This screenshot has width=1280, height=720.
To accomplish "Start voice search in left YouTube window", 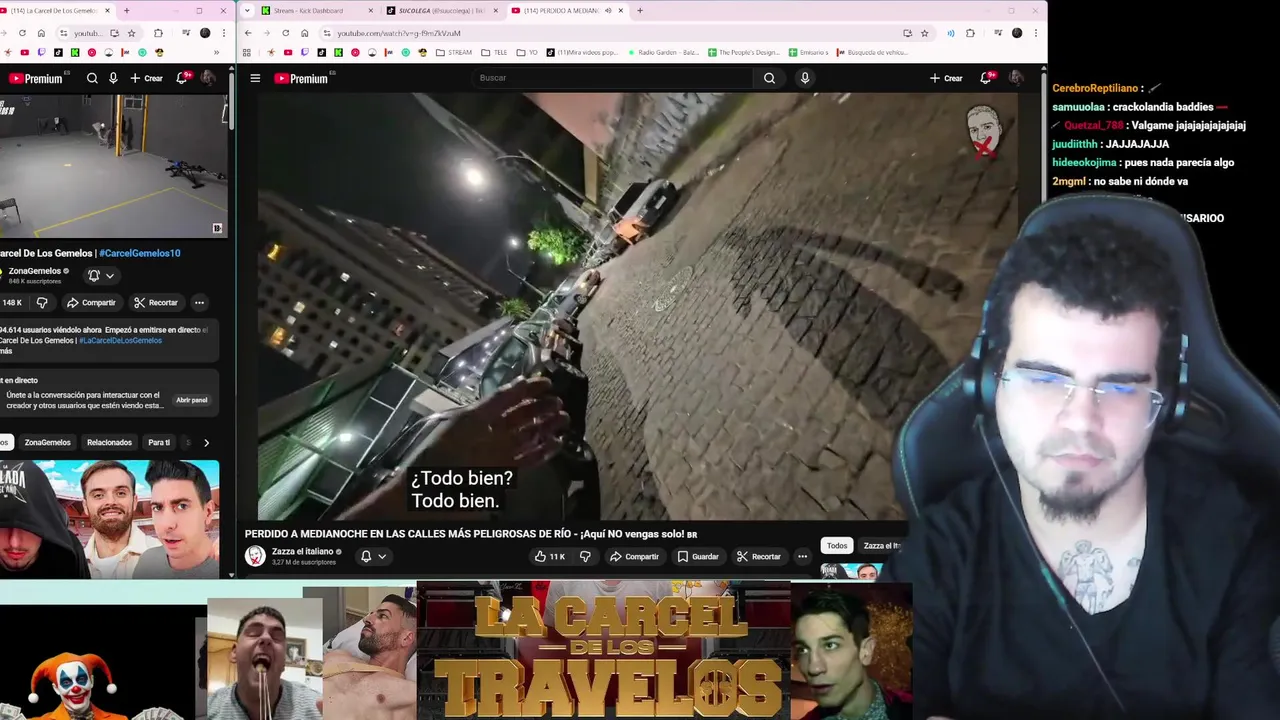I will pos(113,78).
